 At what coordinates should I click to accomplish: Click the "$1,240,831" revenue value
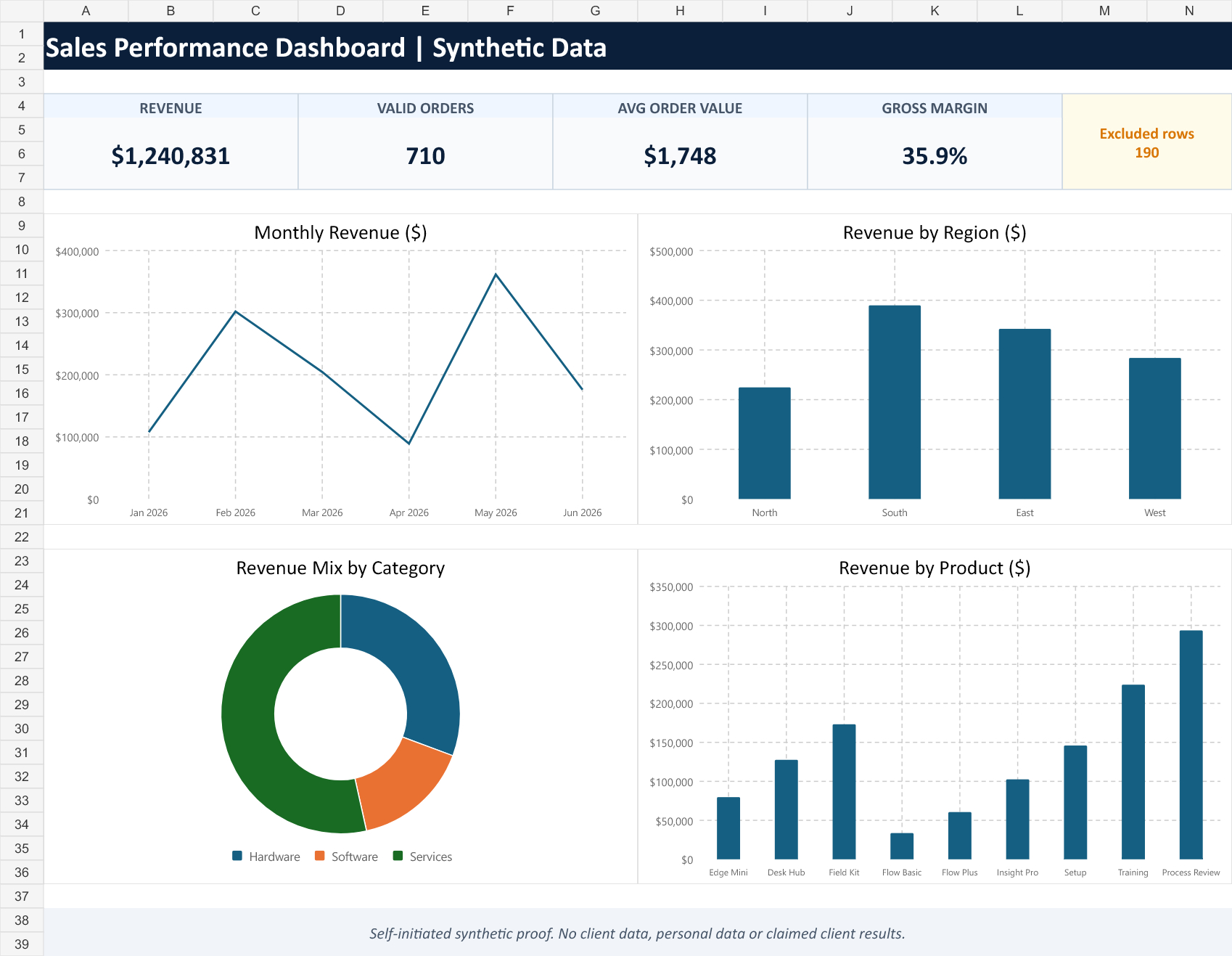(171, 156)
